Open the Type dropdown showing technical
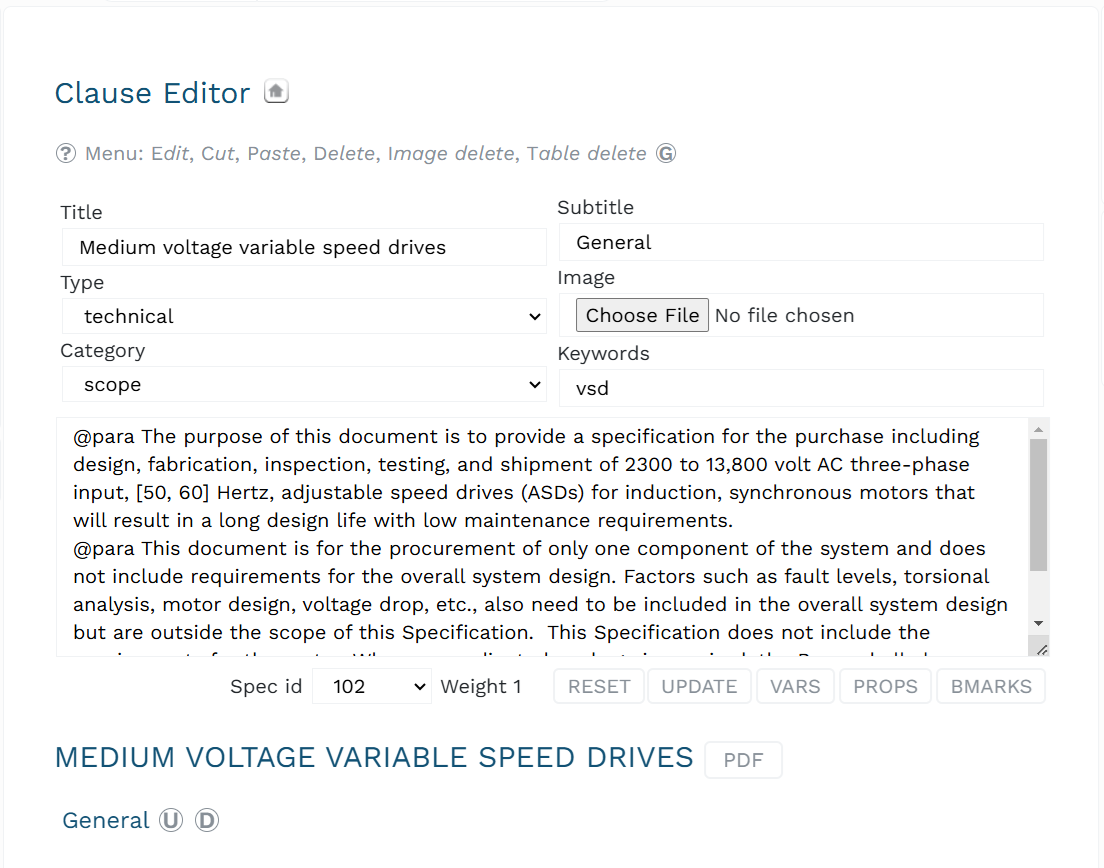The height and width of the screenshot is (868, 1104). coord(304,316)
